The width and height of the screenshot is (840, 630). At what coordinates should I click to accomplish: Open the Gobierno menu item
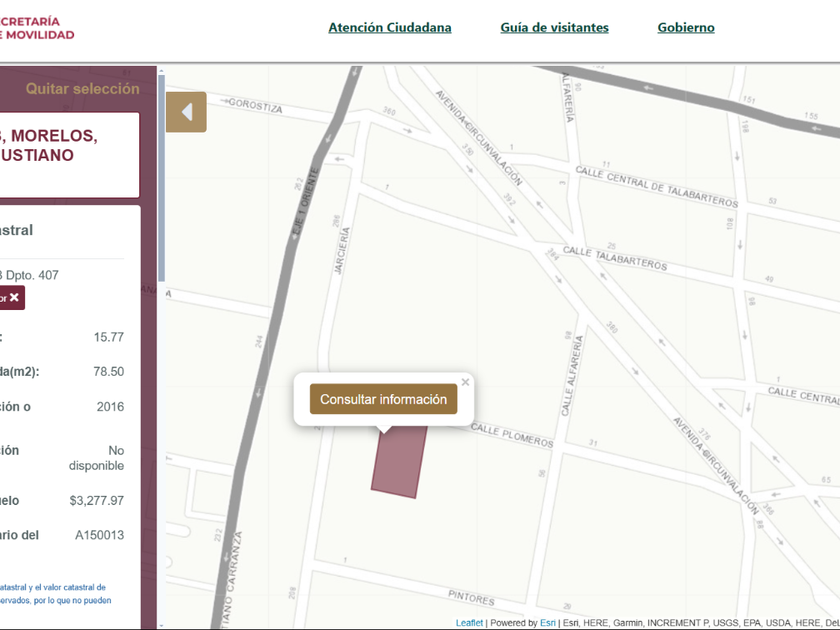[x=685, y=28]
